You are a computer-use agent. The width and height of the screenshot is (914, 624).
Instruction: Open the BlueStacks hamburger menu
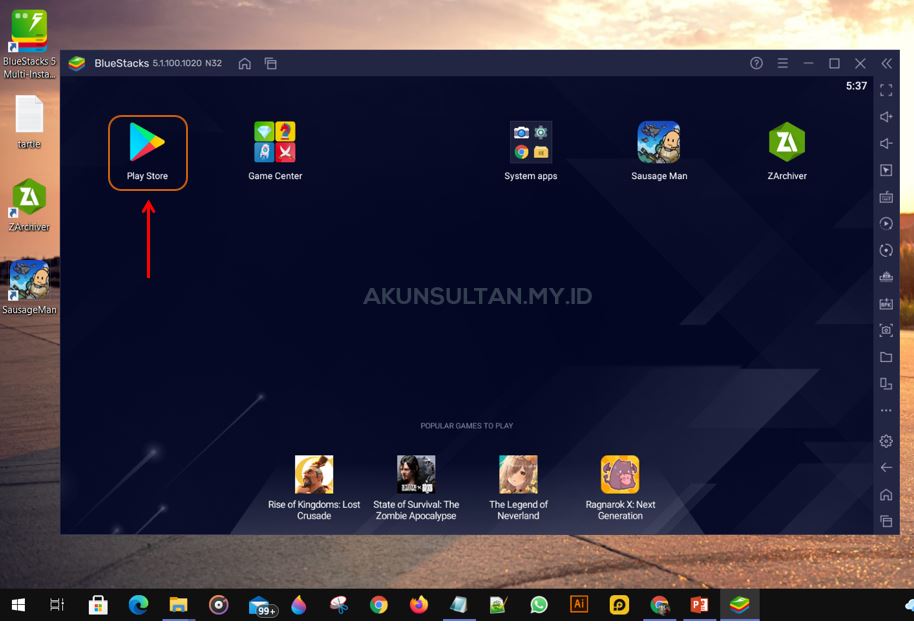(x=782, y=64)
